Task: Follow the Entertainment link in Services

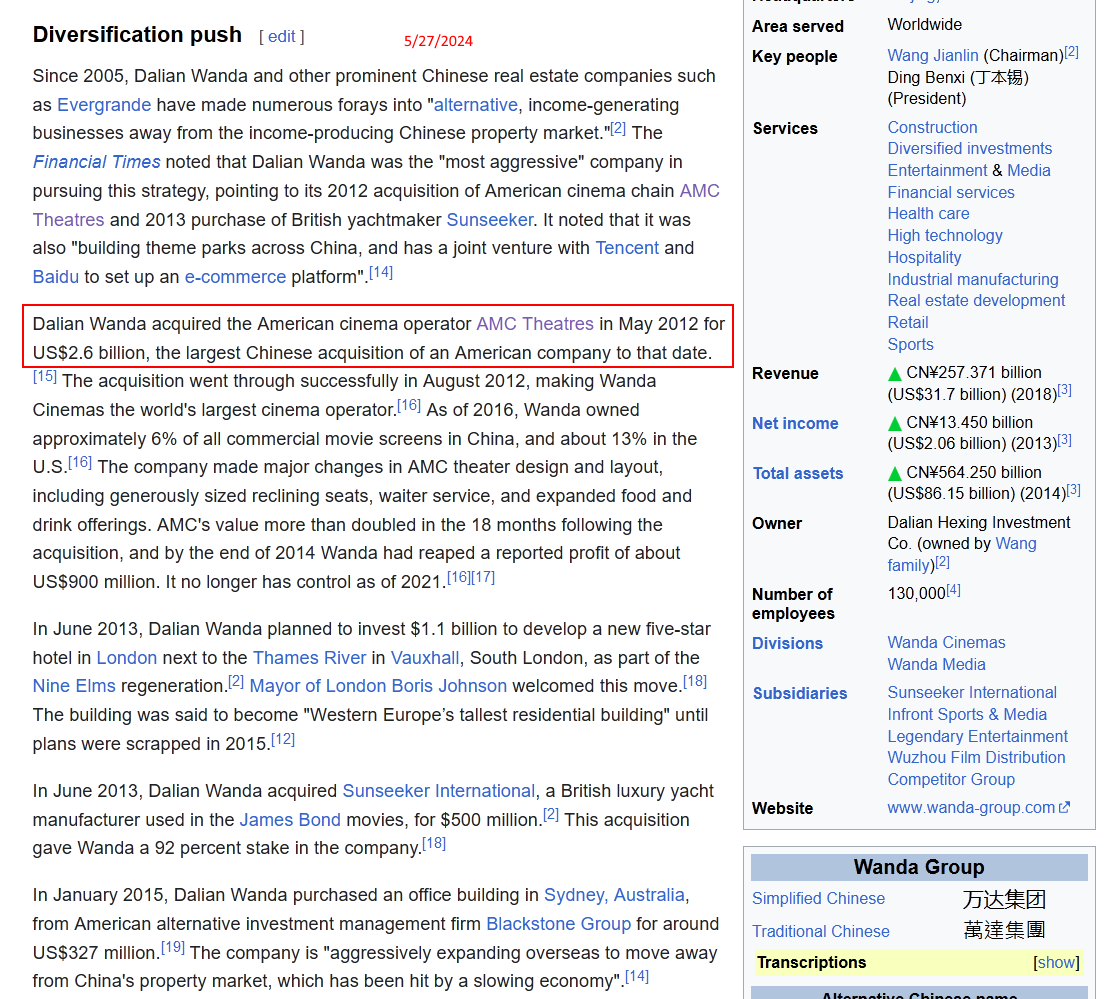Action: [x=937, y=170]
